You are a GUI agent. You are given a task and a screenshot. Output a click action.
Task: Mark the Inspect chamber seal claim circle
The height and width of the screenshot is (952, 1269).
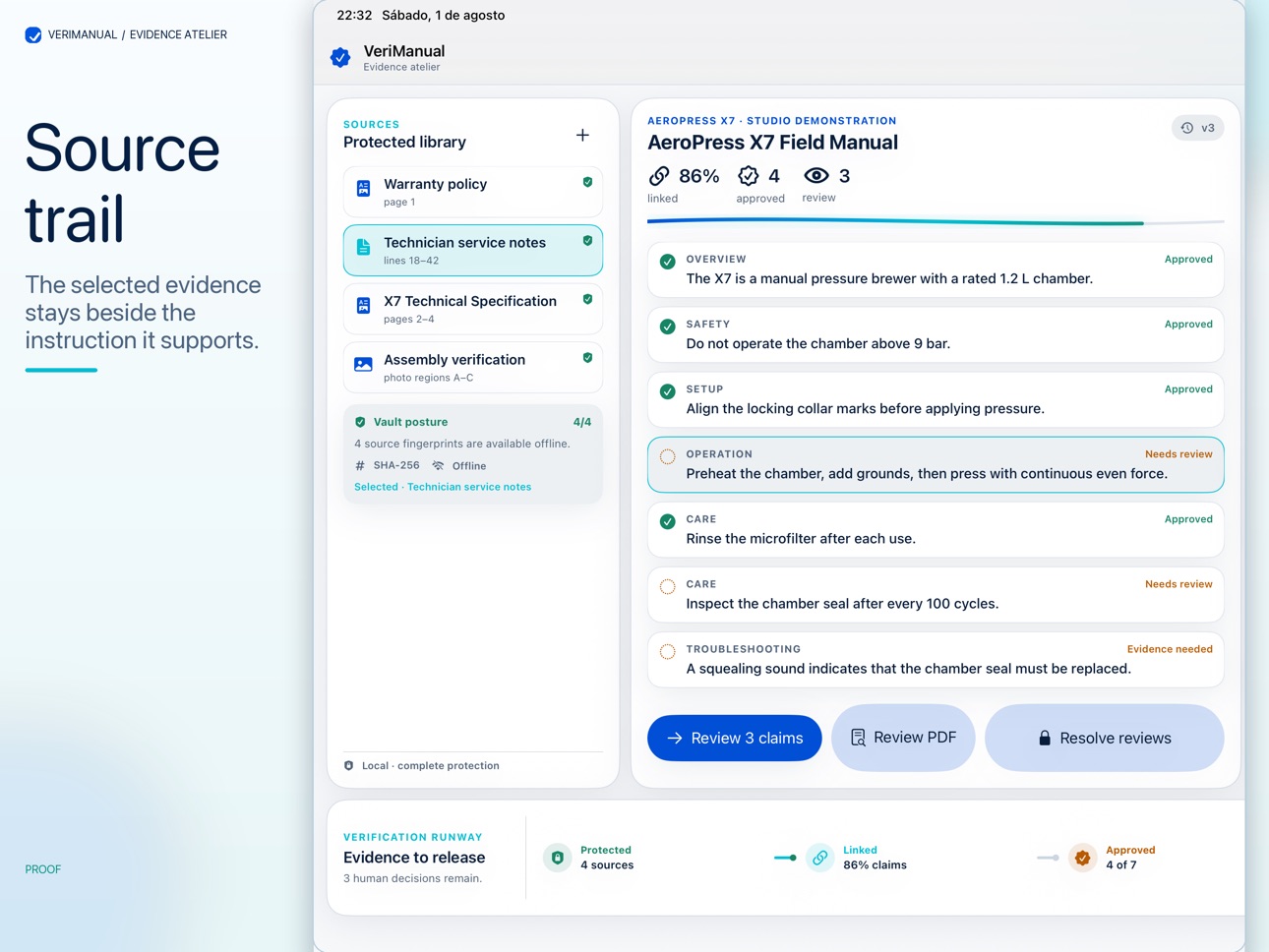tap(668, 586)
